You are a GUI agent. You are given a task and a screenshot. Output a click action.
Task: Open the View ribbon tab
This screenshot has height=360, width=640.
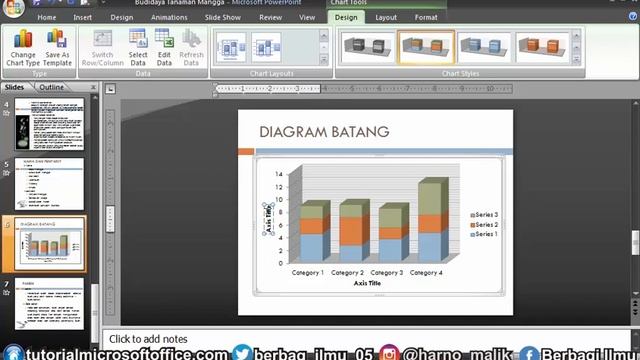[307, 17]
